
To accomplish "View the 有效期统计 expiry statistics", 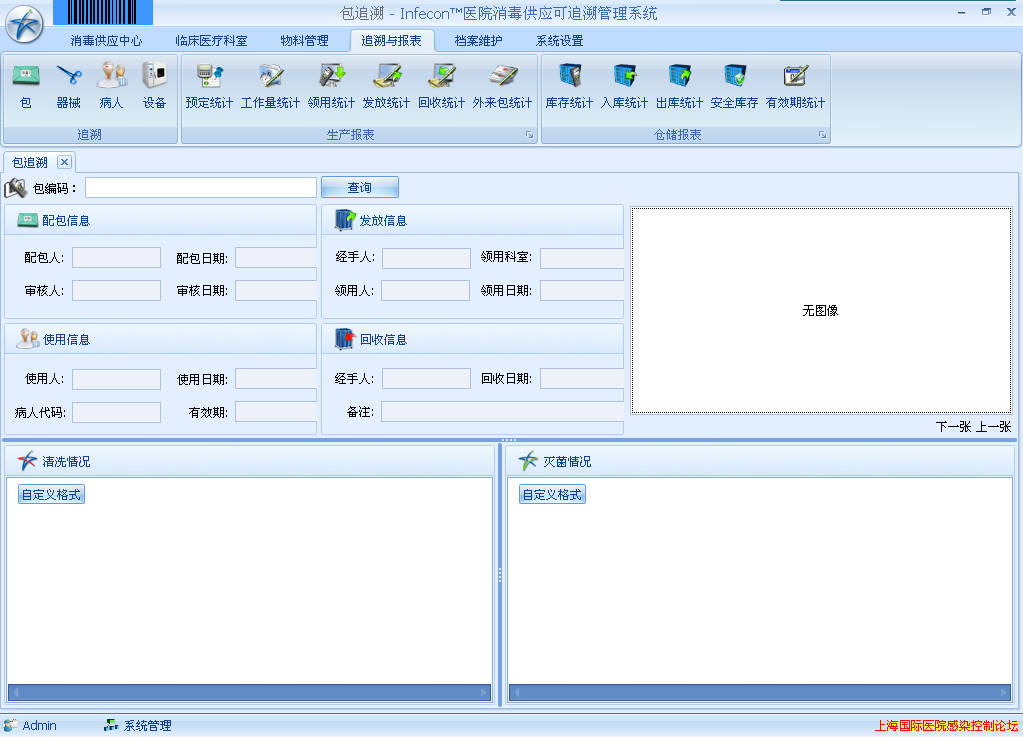I will [x=797, y=83].
